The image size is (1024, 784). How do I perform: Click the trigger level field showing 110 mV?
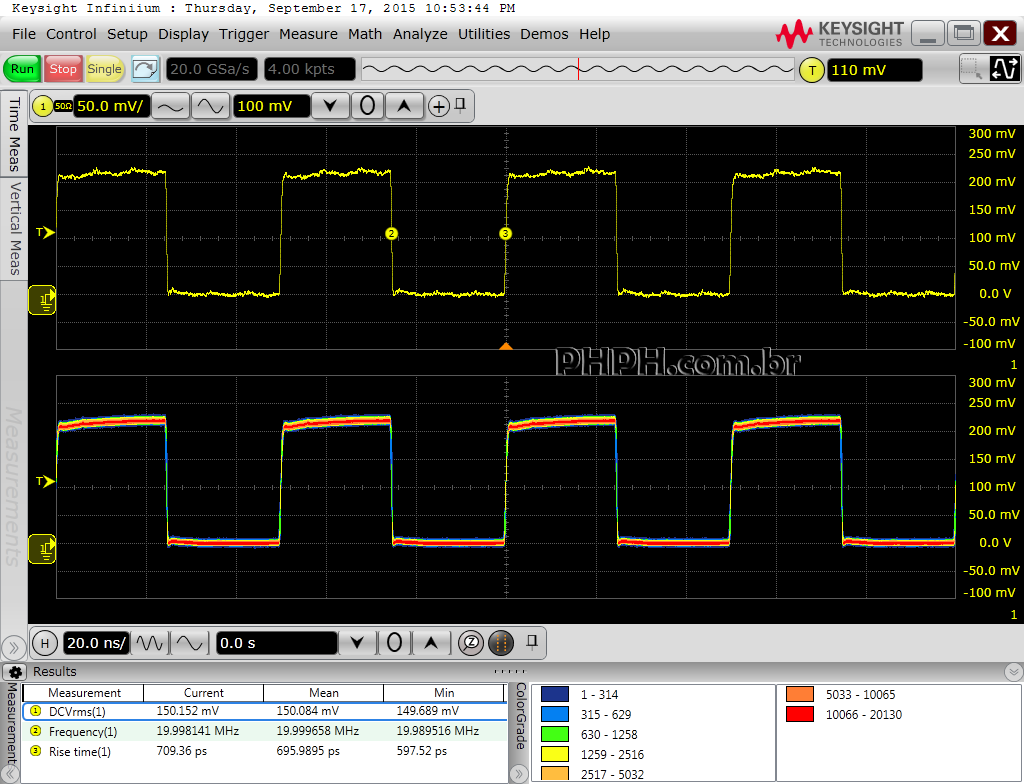coord(874,70)
